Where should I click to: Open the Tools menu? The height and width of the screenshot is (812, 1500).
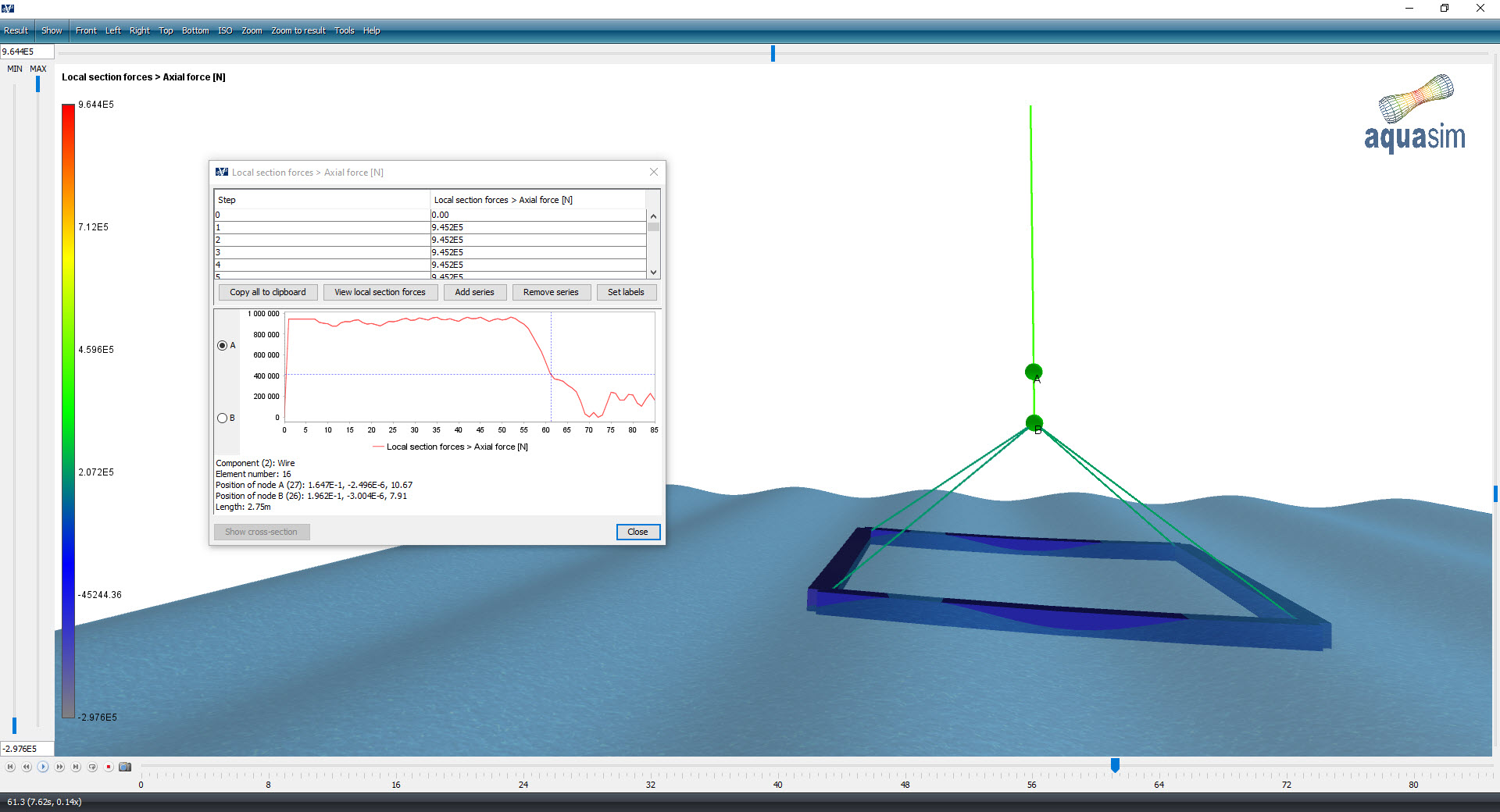[345, 30]
